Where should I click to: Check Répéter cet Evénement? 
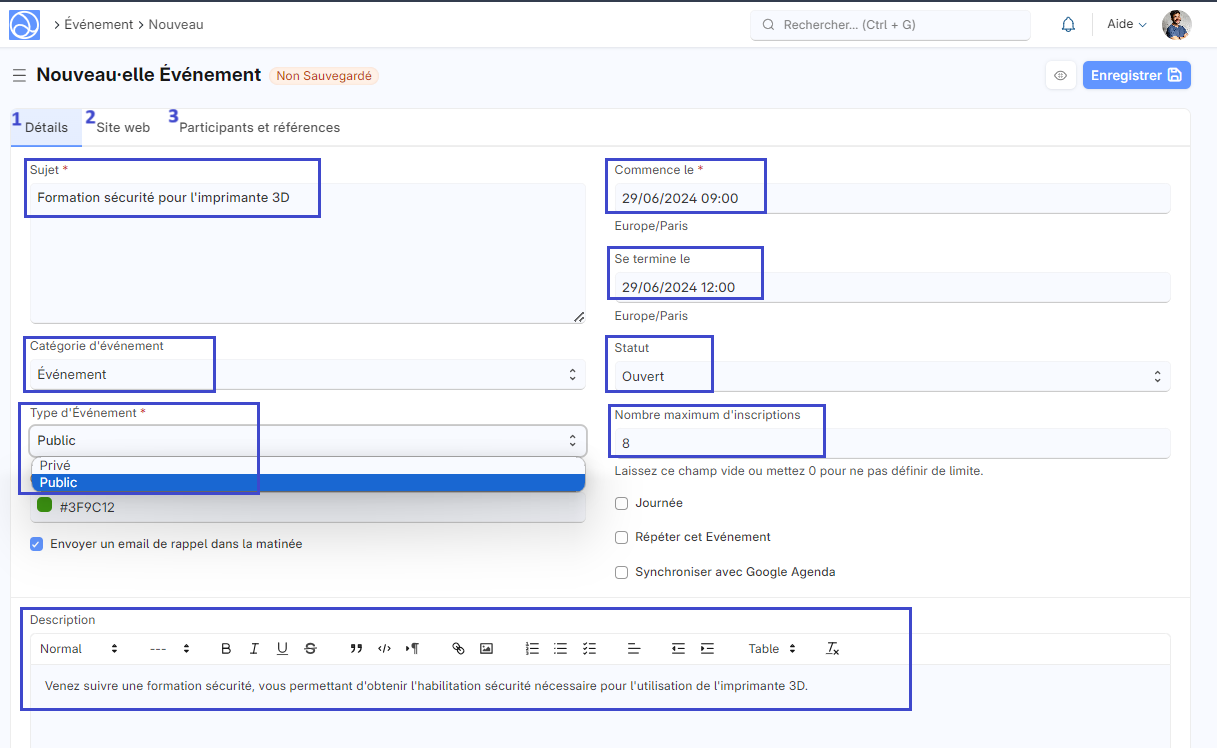622,537
